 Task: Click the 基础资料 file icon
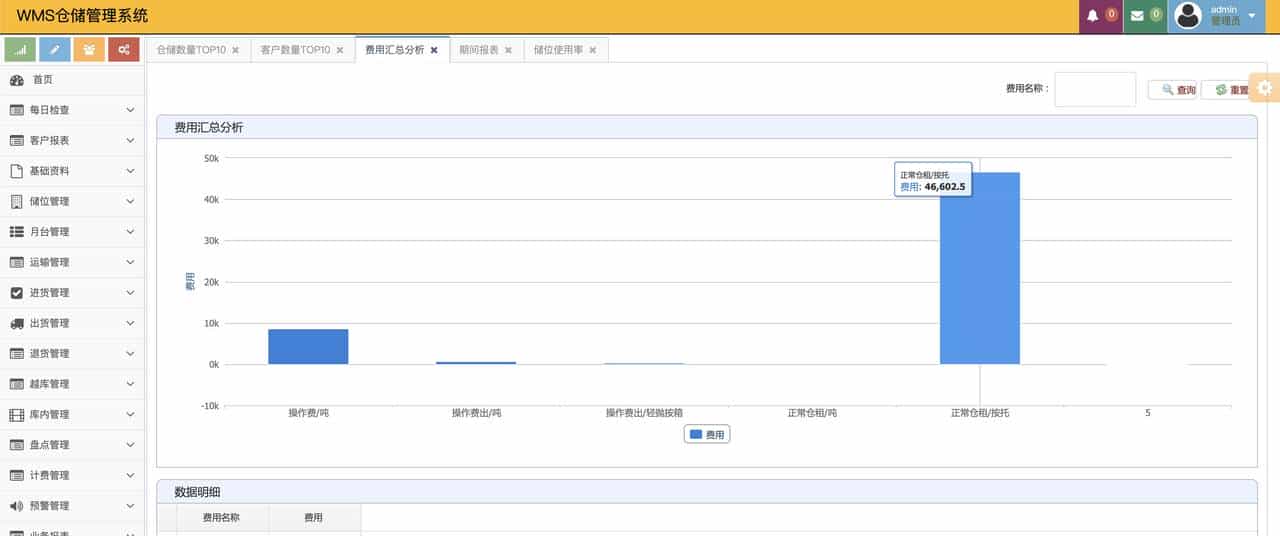click(16, 171)
